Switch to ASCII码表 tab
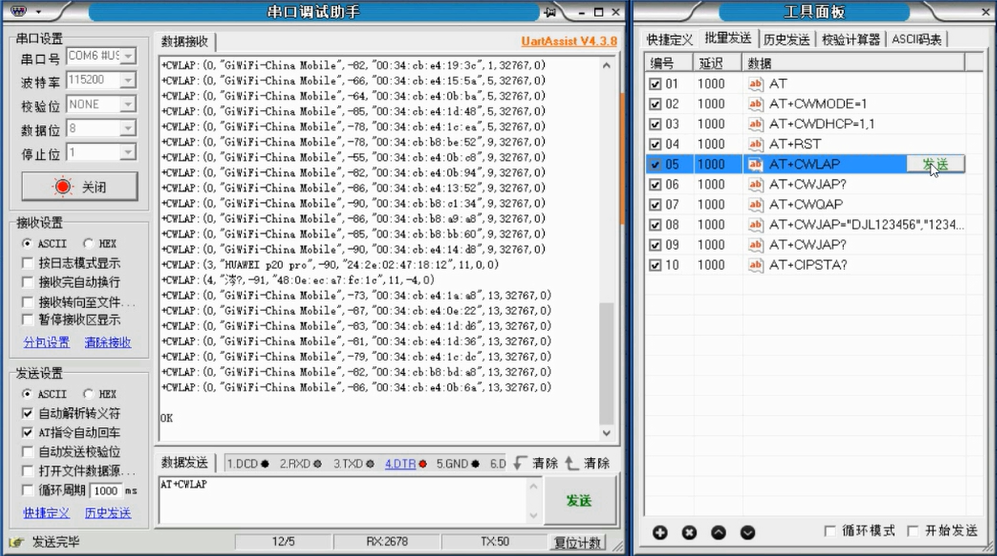Image resolution: width=997 pixels, height=556 pixels. 916,39
